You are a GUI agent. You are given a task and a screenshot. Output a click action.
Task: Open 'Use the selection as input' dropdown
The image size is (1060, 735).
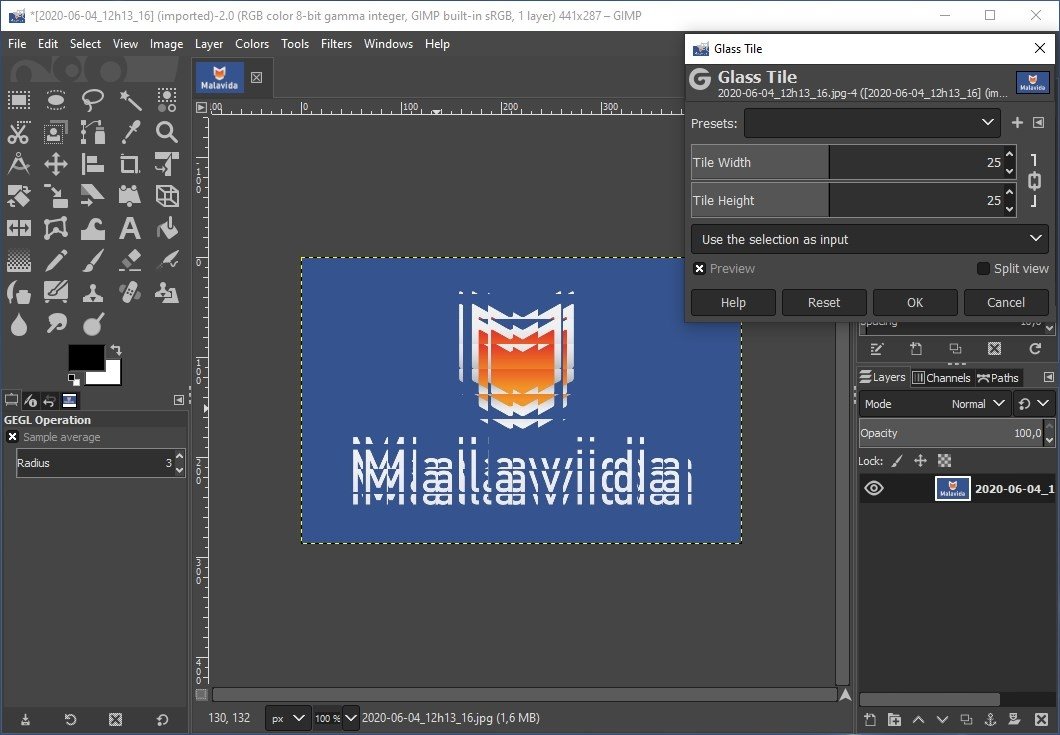[870, 239]
